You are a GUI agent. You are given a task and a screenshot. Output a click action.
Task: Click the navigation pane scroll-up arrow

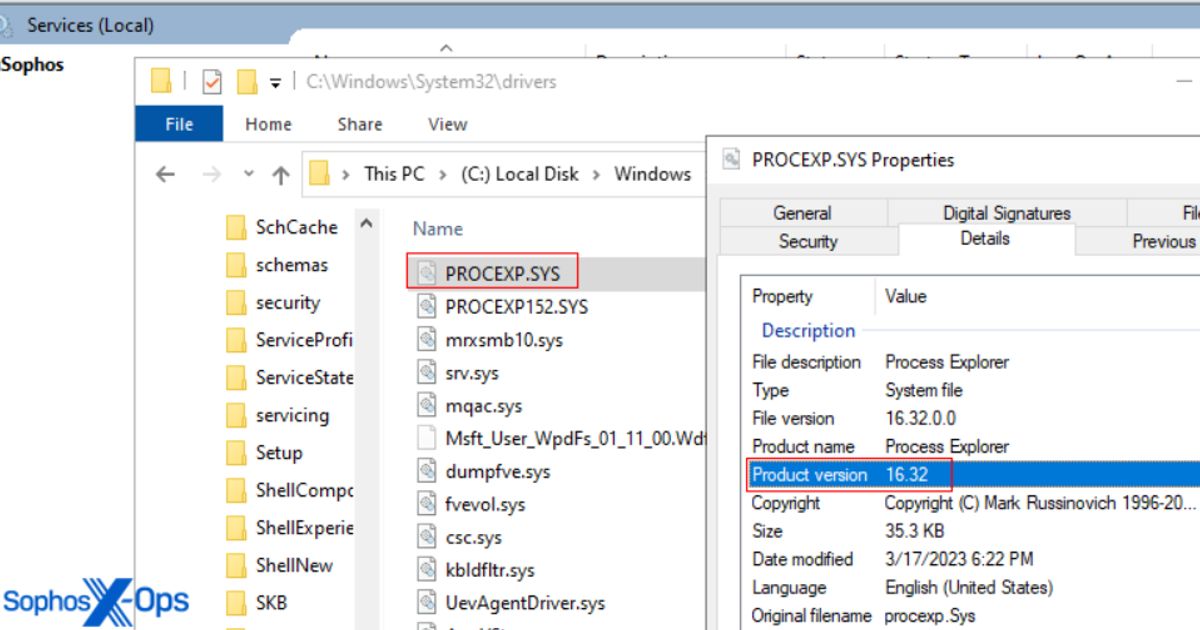point(366,225)
